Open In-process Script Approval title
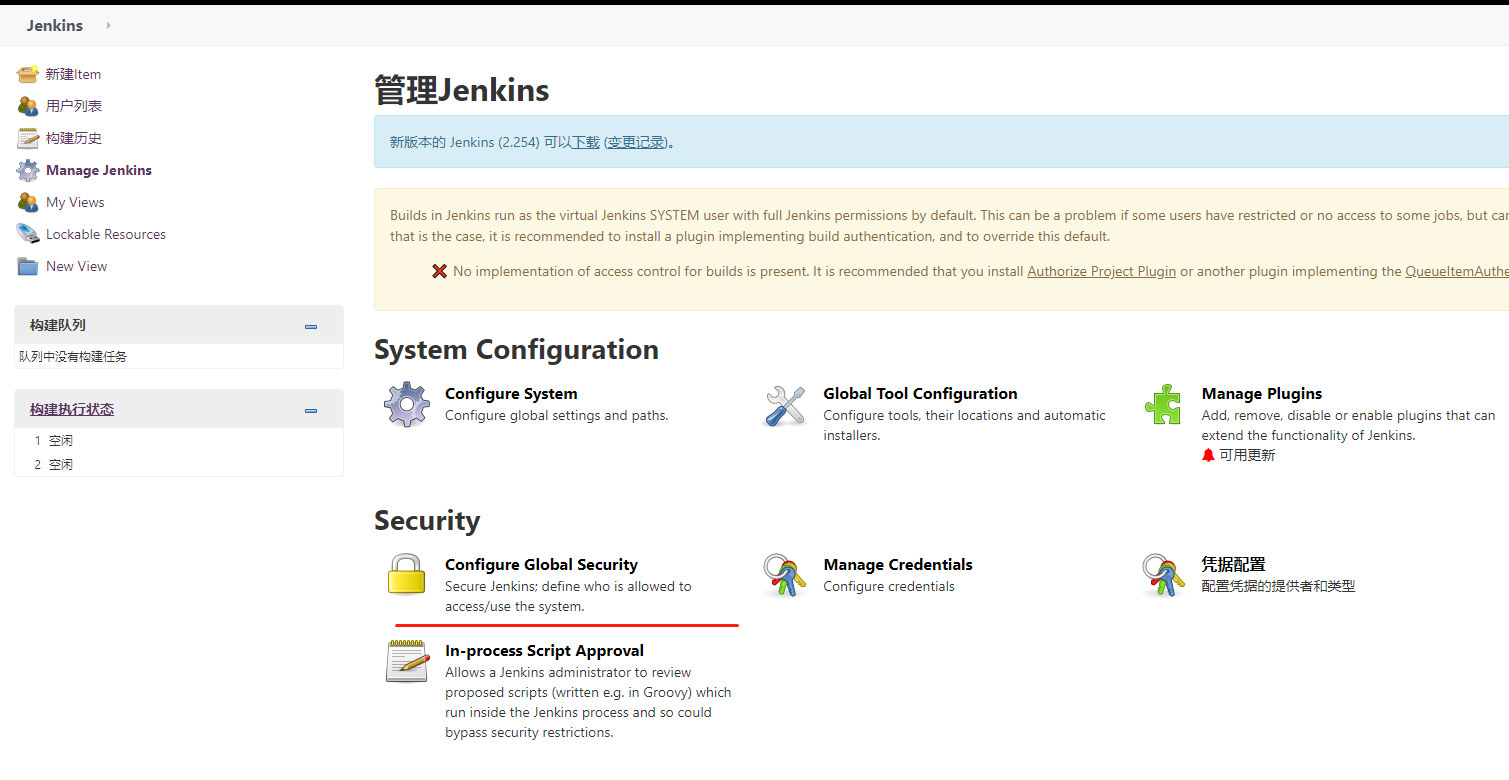Screen dimensions: 1509x780 click(x=544, y=651)
